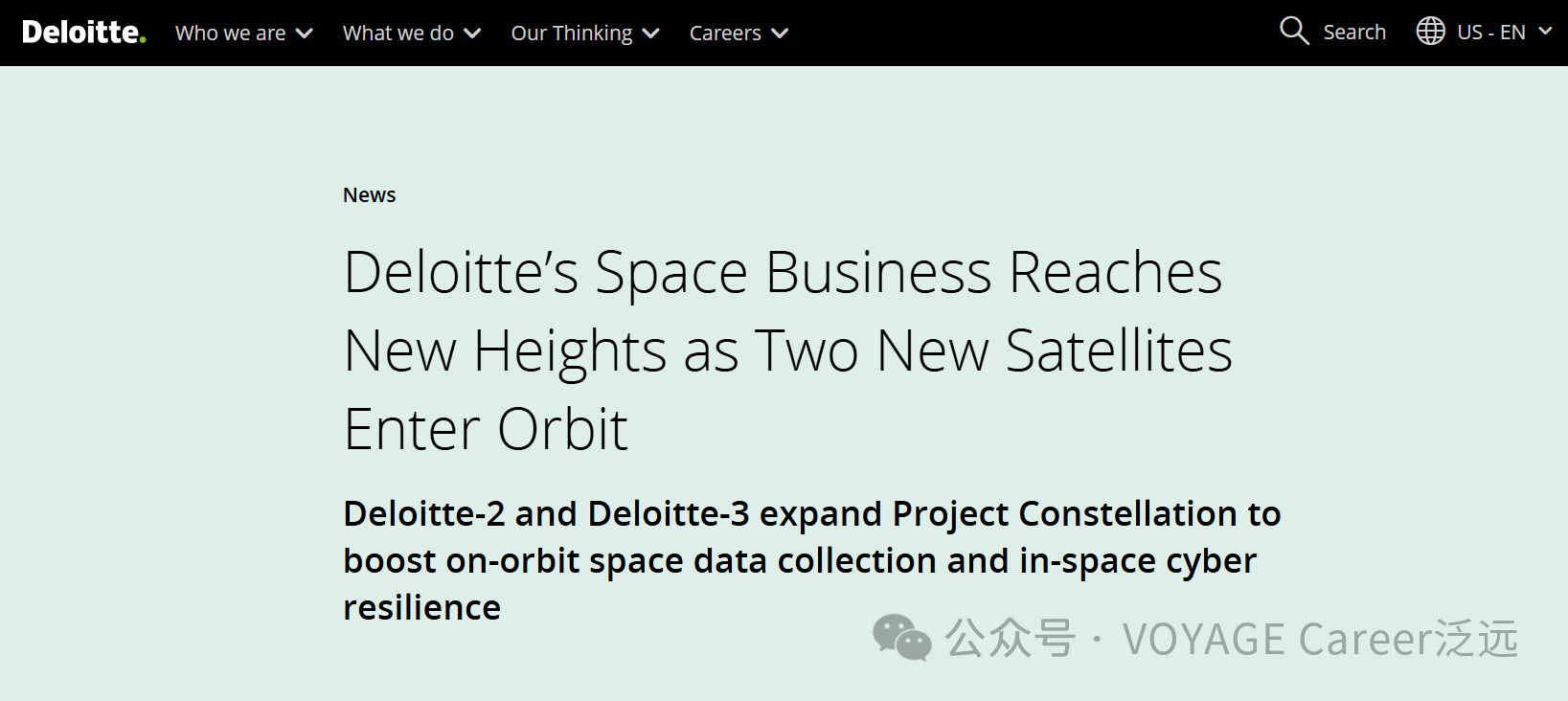This screenshot has height=701, width=1568.
Task: Click the 公众号 watermark text
Action: click(1010, 639)
